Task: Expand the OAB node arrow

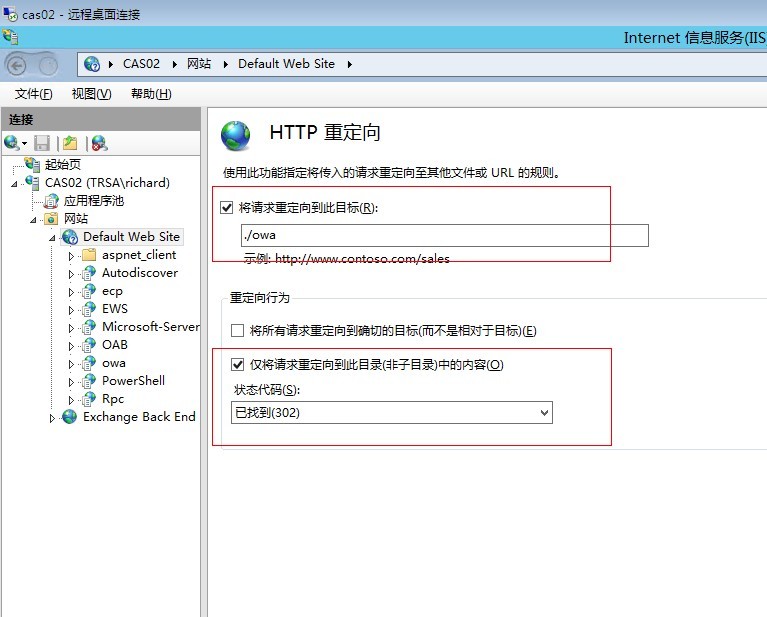Action: coord(71,346)
